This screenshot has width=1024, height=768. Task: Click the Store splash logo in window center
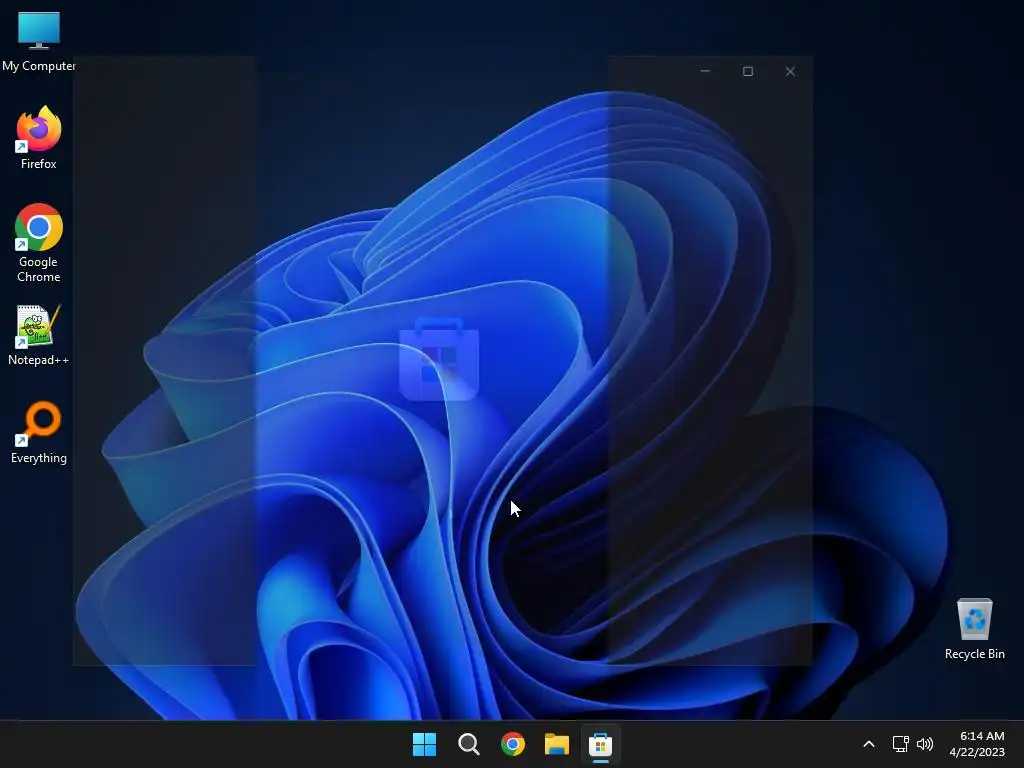pyautogui.click(x=439, y=360)
